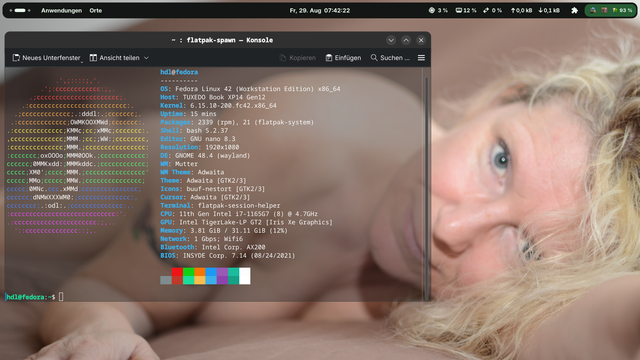This screenshot has width=640, height=360.
Task: Click the battery 93 % indicator
Action: point(622,11)
